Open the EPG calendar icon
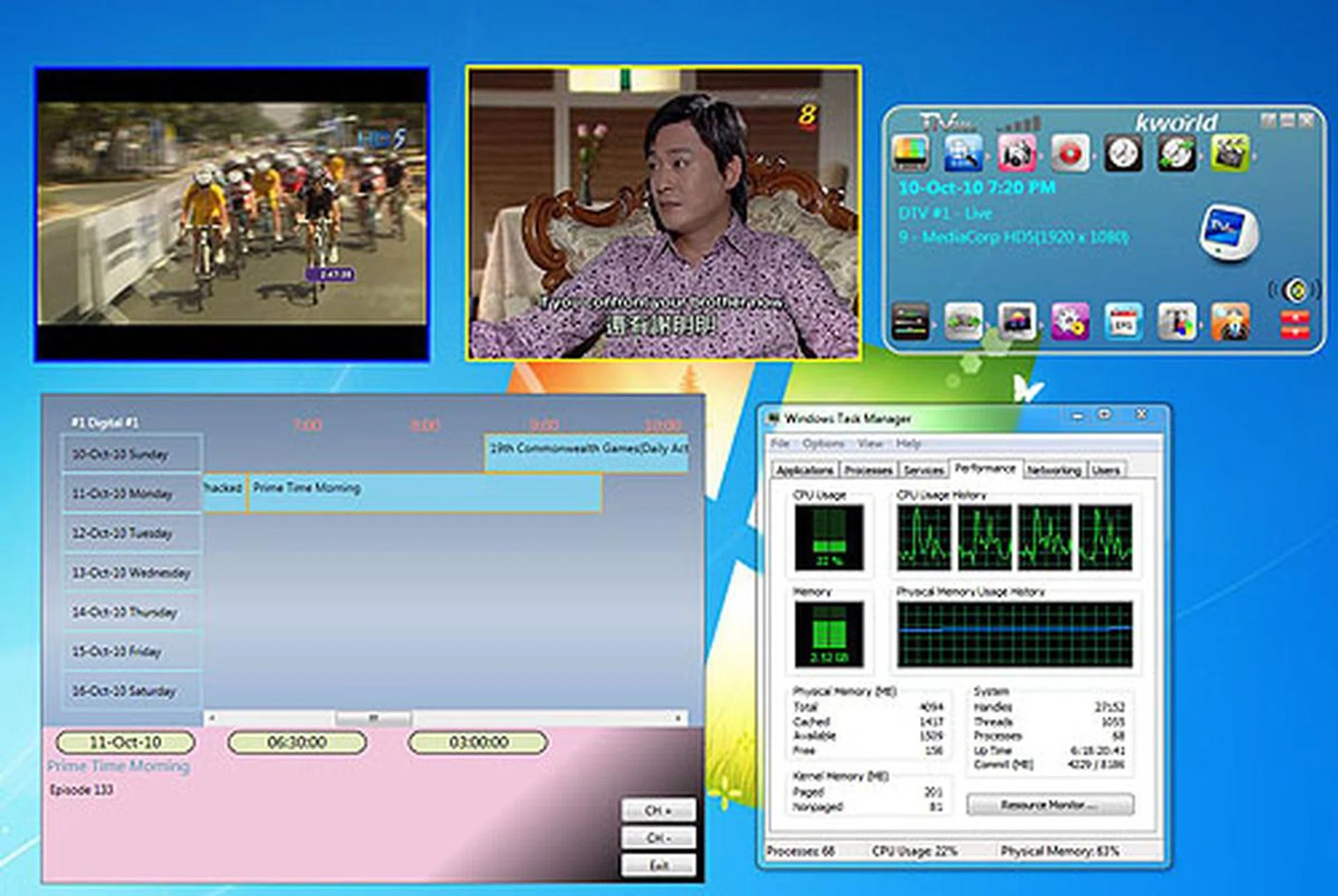 pyautogui.click(x=1123, y=322)
